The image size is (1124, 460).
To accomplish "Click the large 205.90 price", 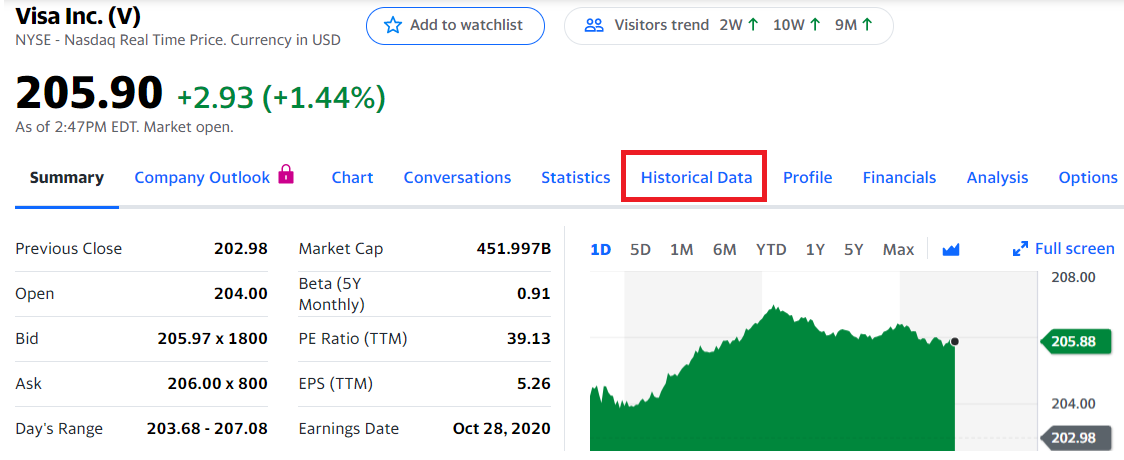I will click(x=89, y=95).
